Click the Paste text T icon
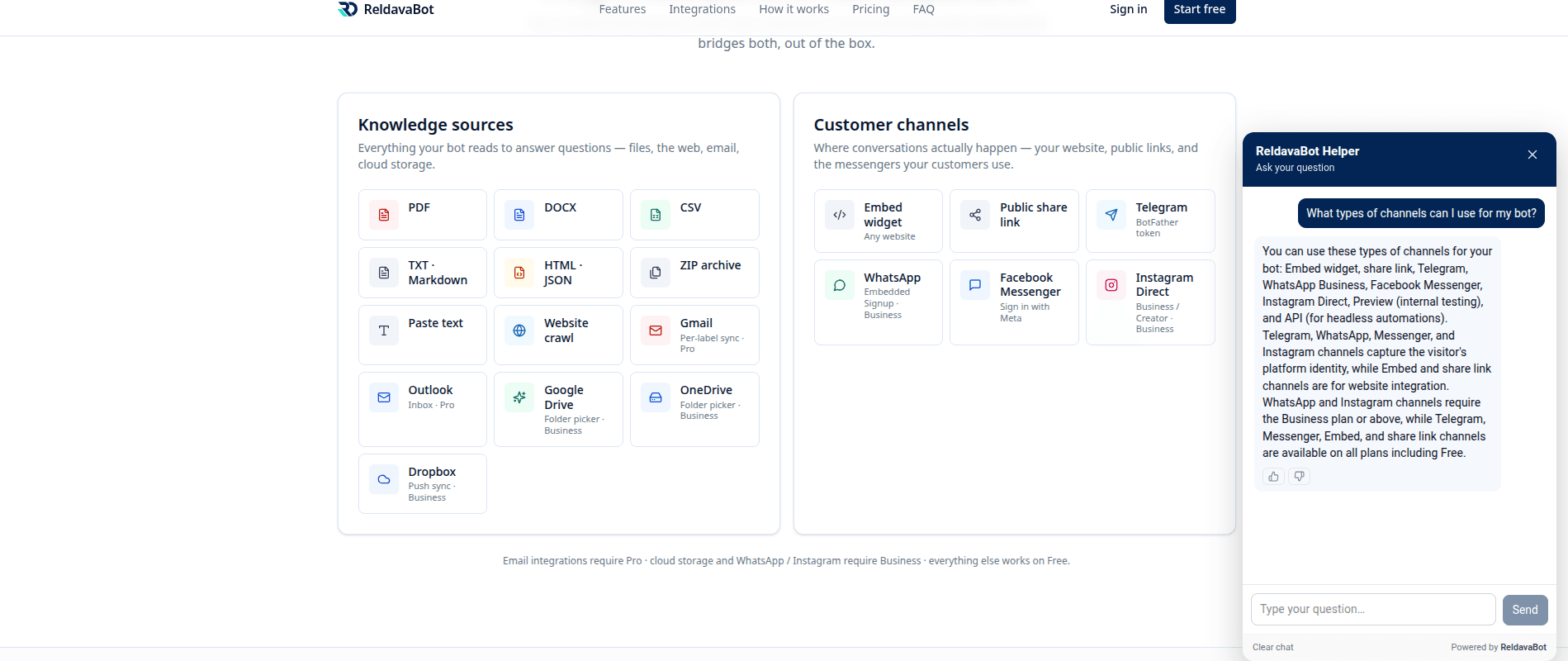 point(384,330)
